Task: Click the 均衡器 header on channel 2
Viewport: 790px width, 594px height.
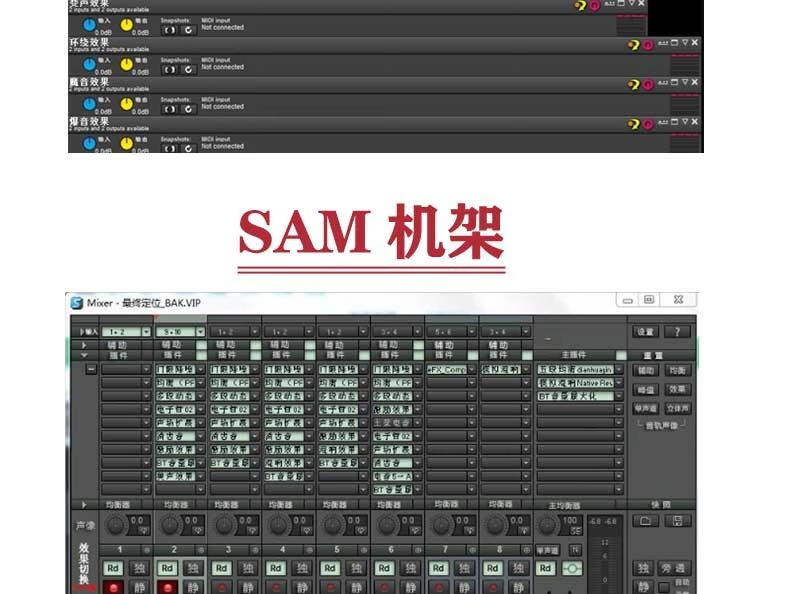Action: 174,505
